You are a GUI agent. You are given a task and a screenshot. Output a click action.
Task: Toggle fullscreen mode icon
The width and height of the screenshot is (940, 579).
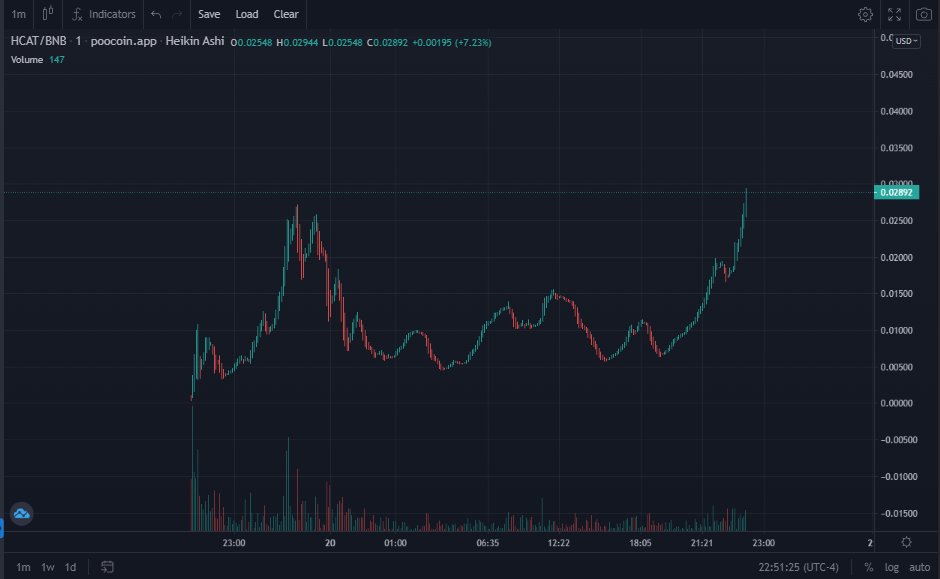pyautogui.click(x=894, y=14)
